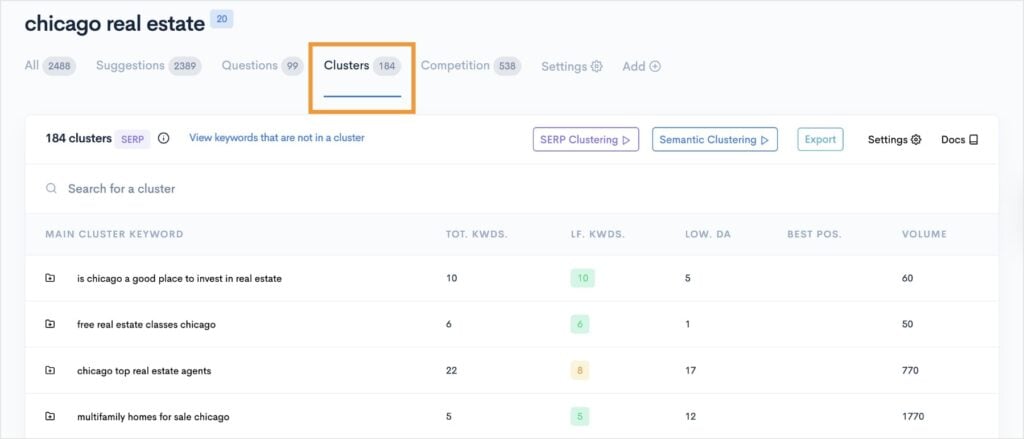Open 'multifamily homes for sale chicago' cluster

[x=153, y=417]
